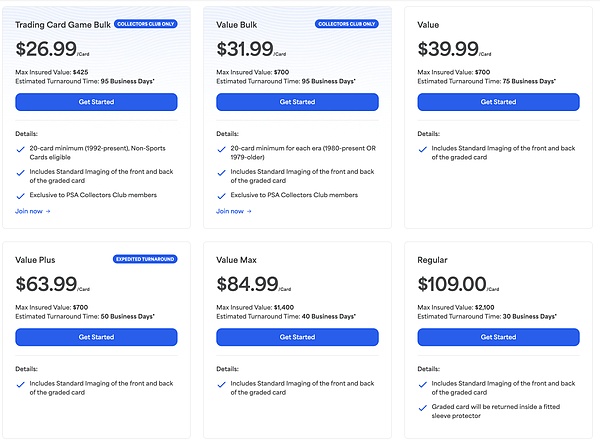Choose Get Started on the $39.99 Value plan
Viewport: 600px width, 442px height.
coord(497,102)
